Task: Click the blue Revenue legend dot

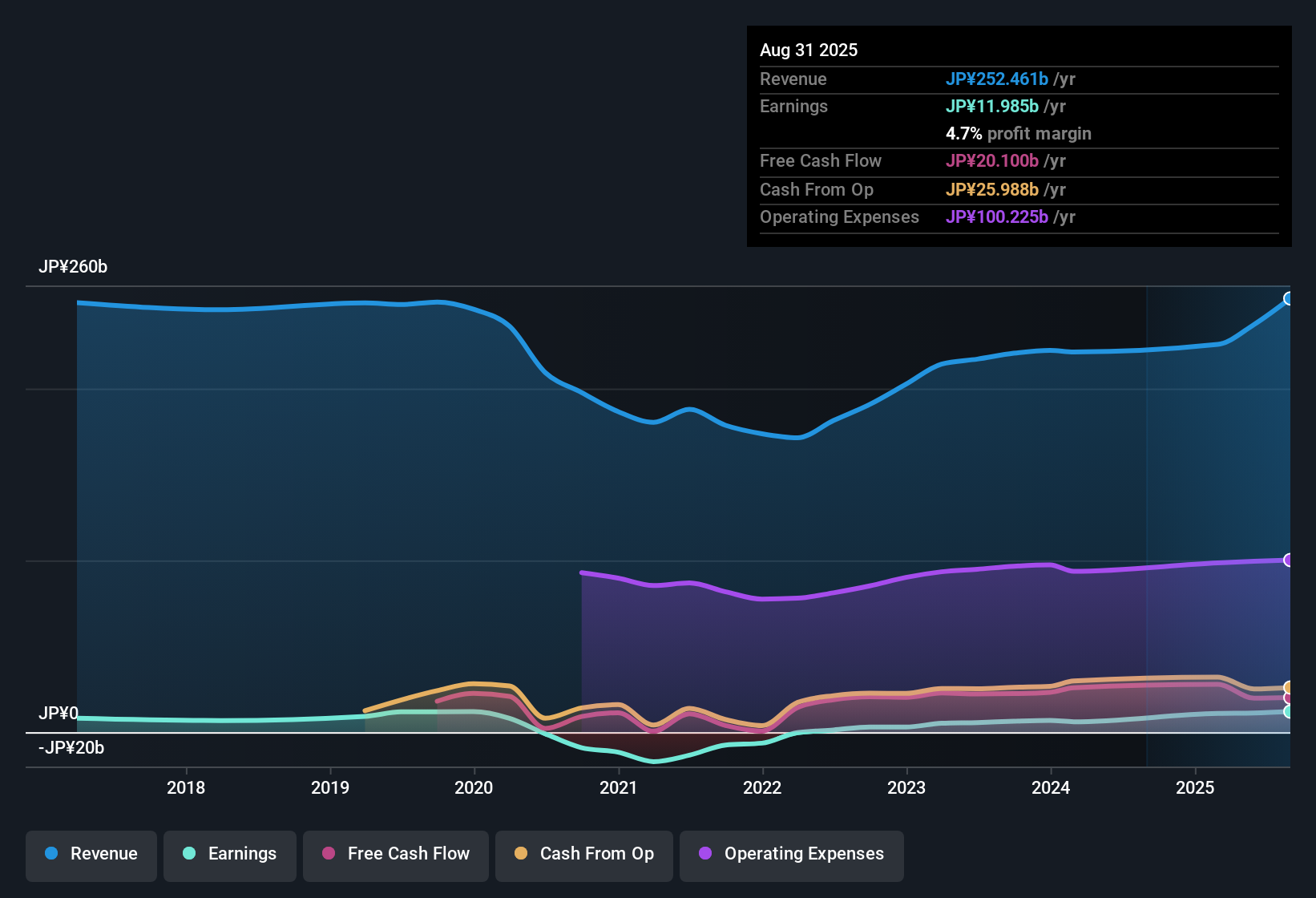Action: coord(51,854)
